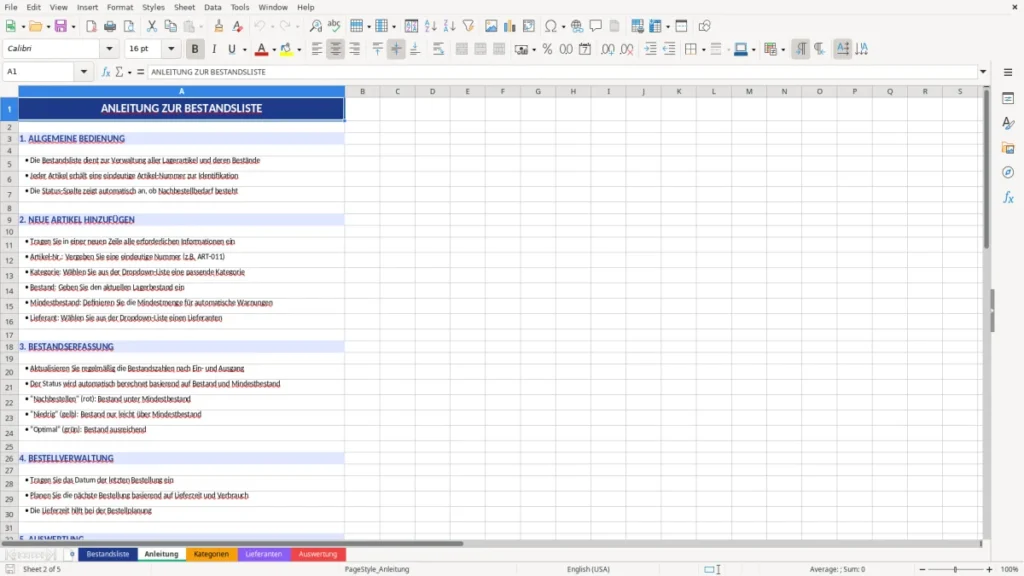1024x576 pixels.
Task: Toggle Bold formatting
Action: 195,49
